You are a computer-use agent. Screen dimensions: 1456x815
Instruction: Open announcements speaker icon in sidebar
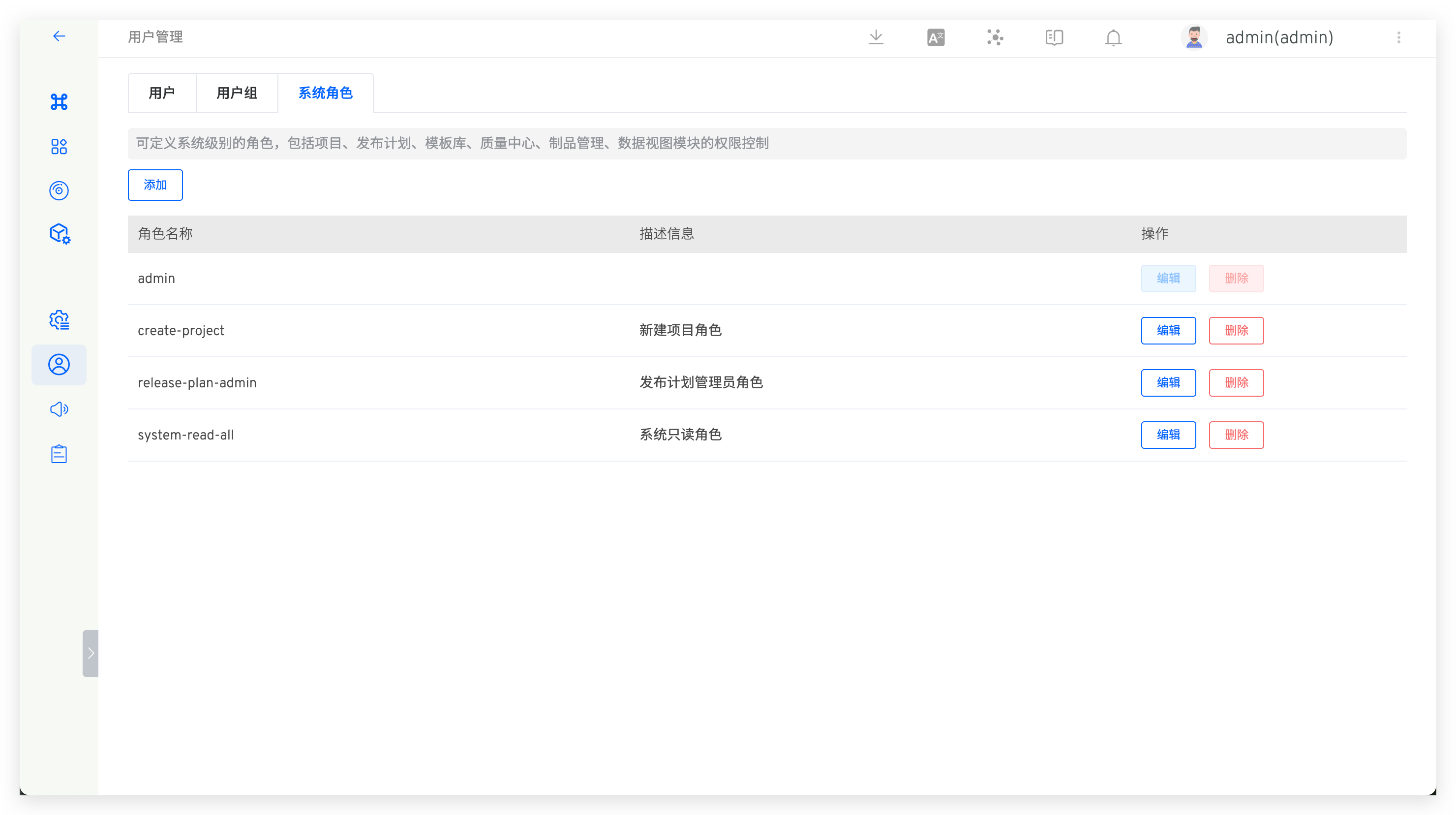pos(59,409)
